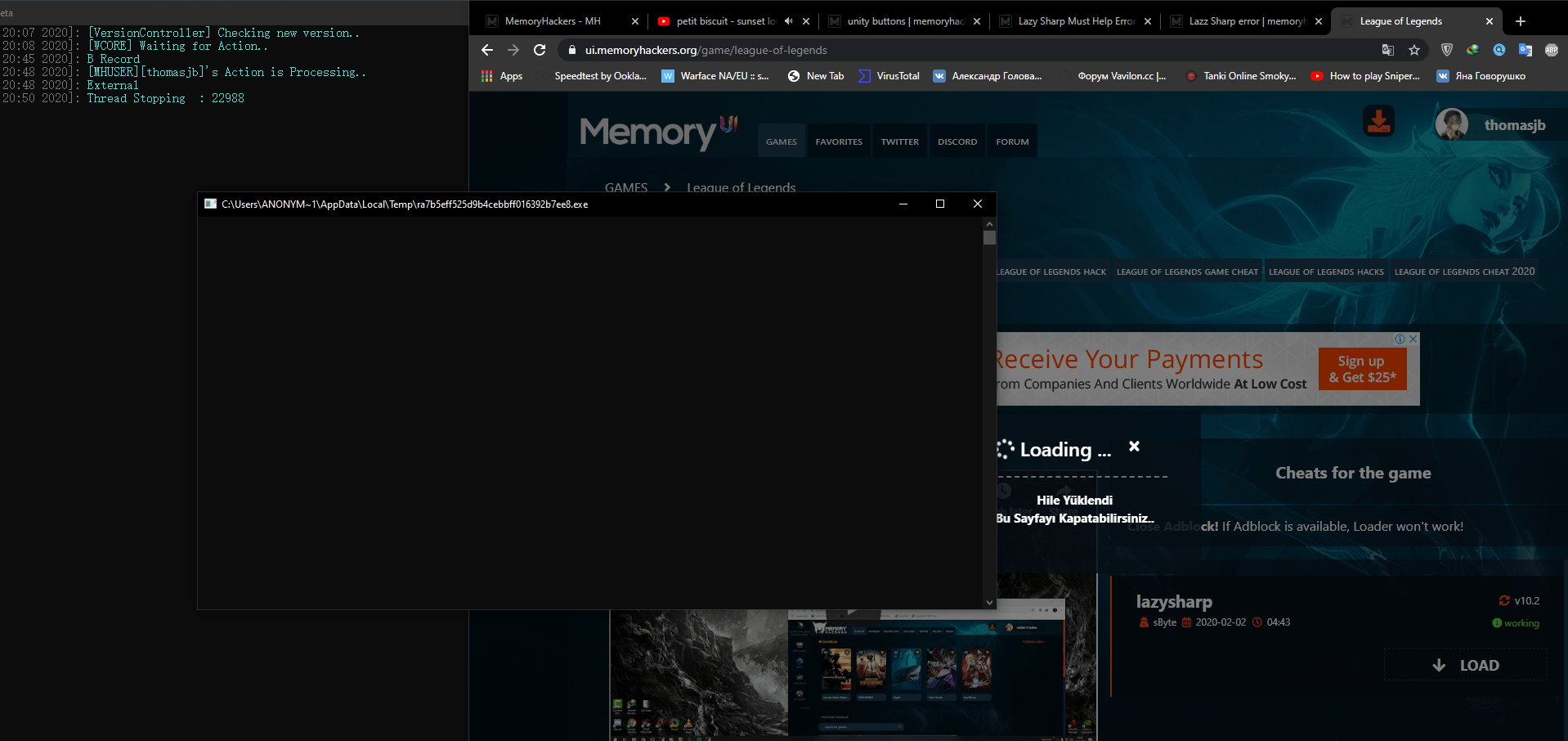The width and height of the screenshot is (1568, 741).
Task: Click the thomasjb username
Action: (x=1515, y=125)
